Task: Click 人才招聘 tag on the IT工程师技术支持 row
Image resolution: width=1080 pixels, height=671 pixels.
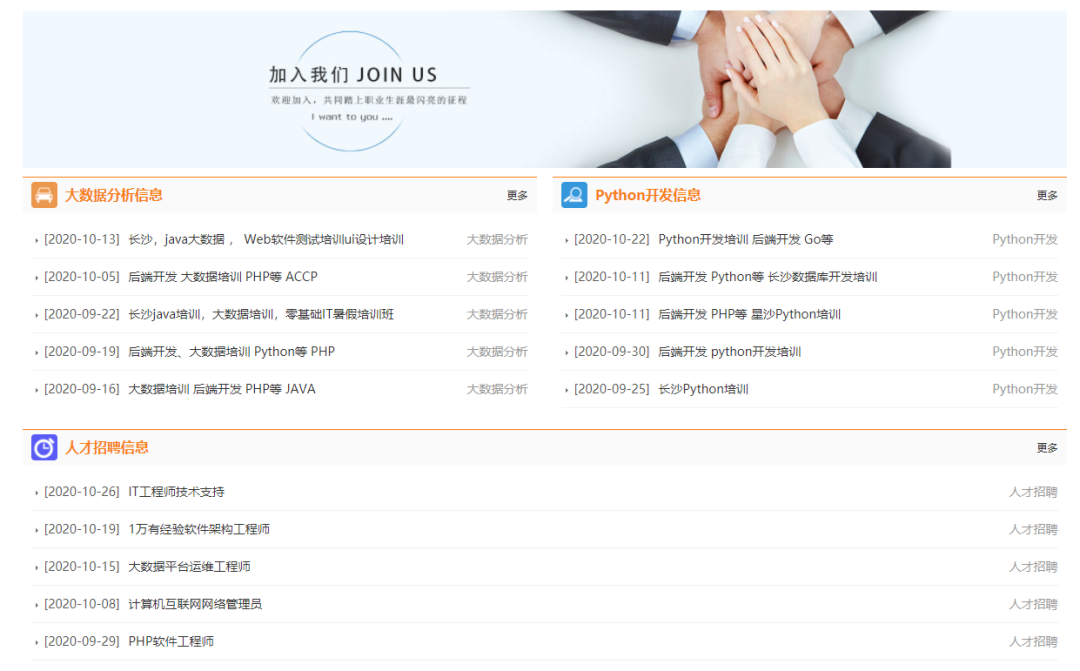Action: point(1033,492)
